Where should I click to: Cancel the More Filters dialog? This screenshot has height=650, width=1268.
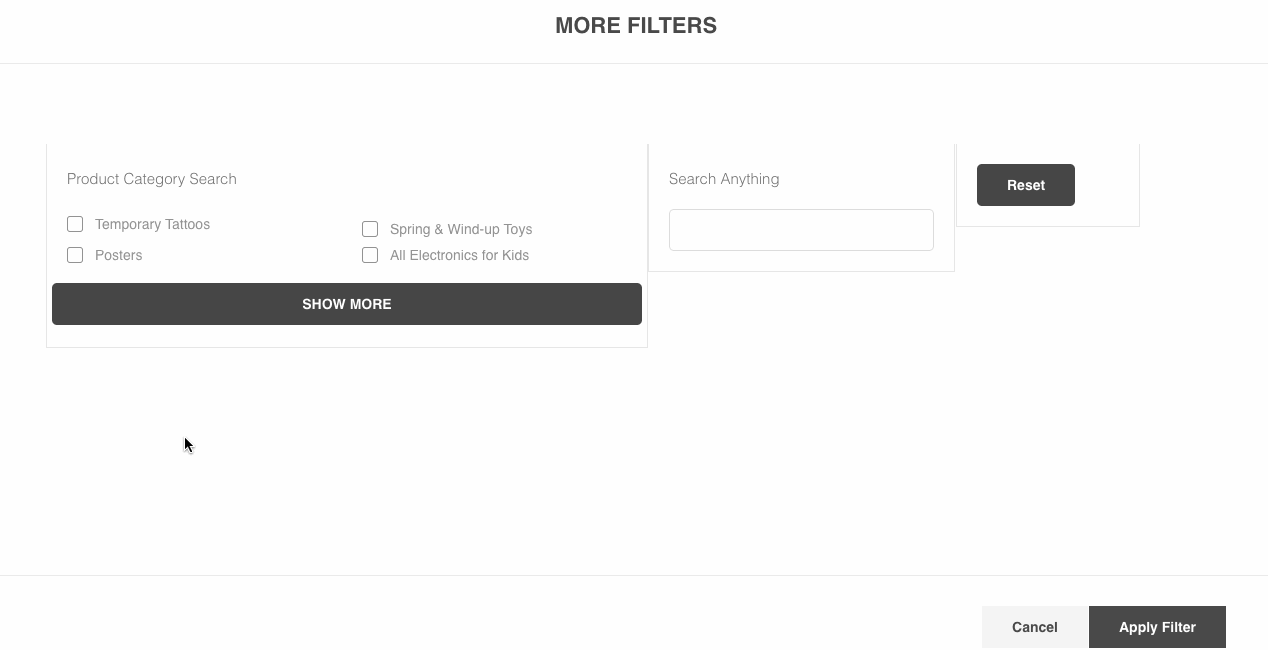coord(1034,627)
